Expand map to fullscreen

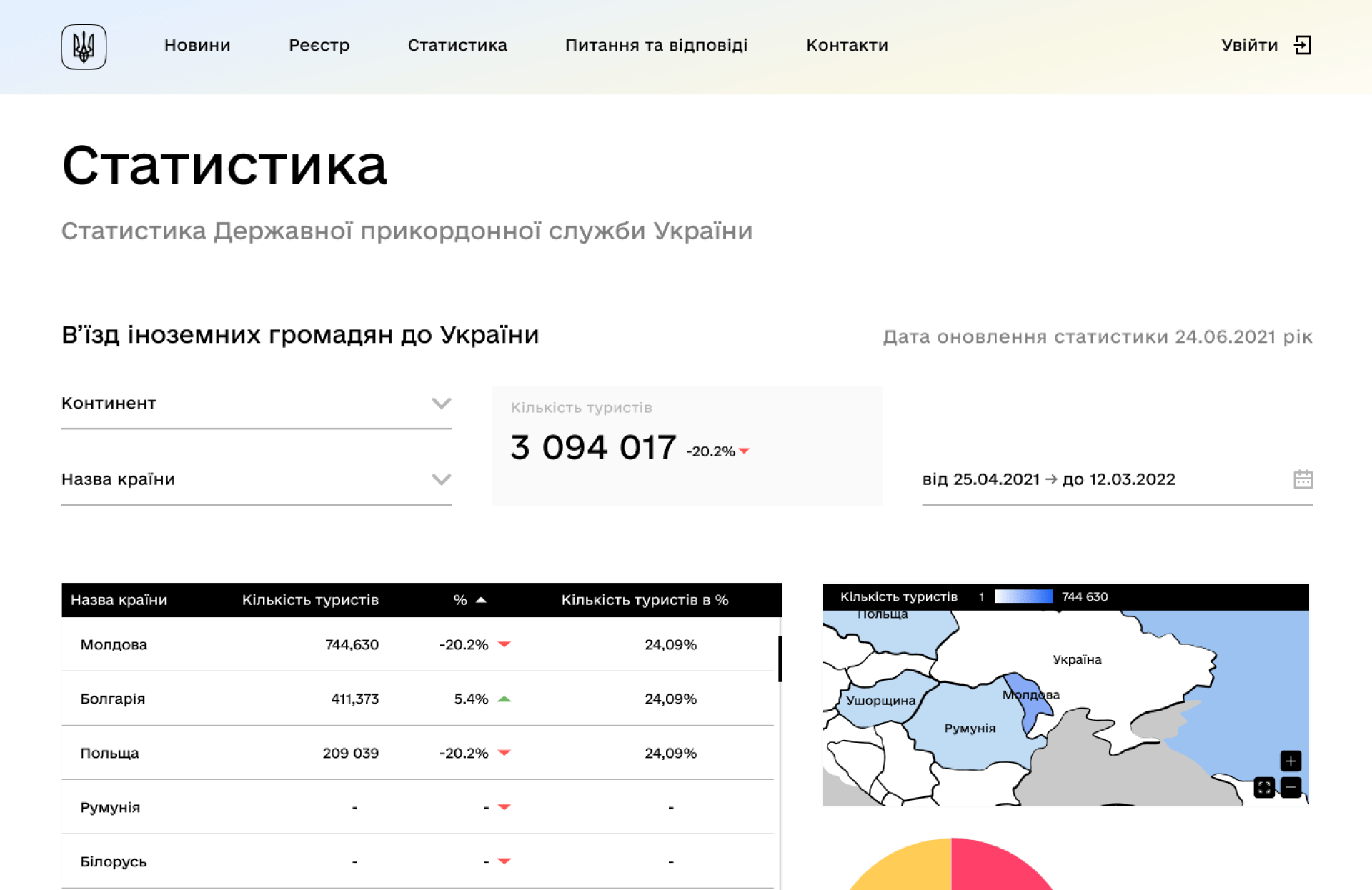tap(1264, 788)
